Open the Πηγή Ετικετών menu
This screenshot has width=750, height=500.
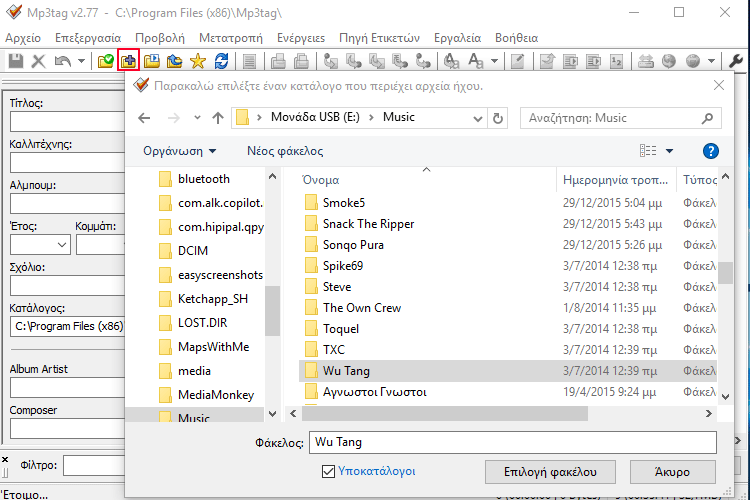pos(379,38)
